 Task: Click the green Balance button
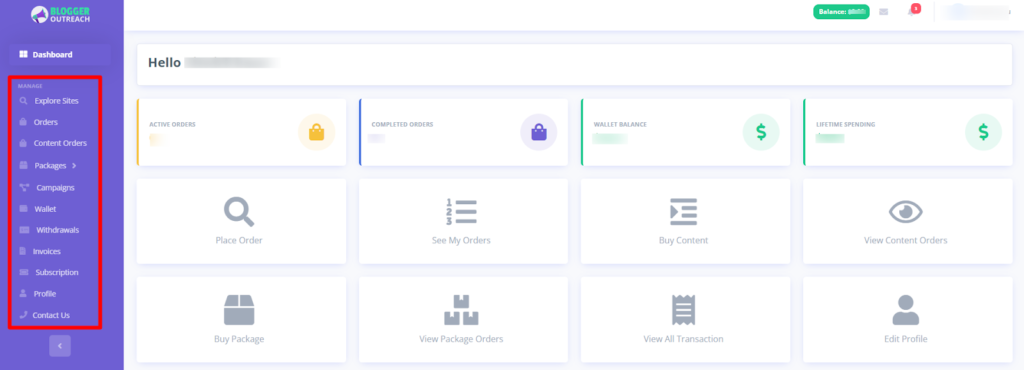tap(841, 12)
